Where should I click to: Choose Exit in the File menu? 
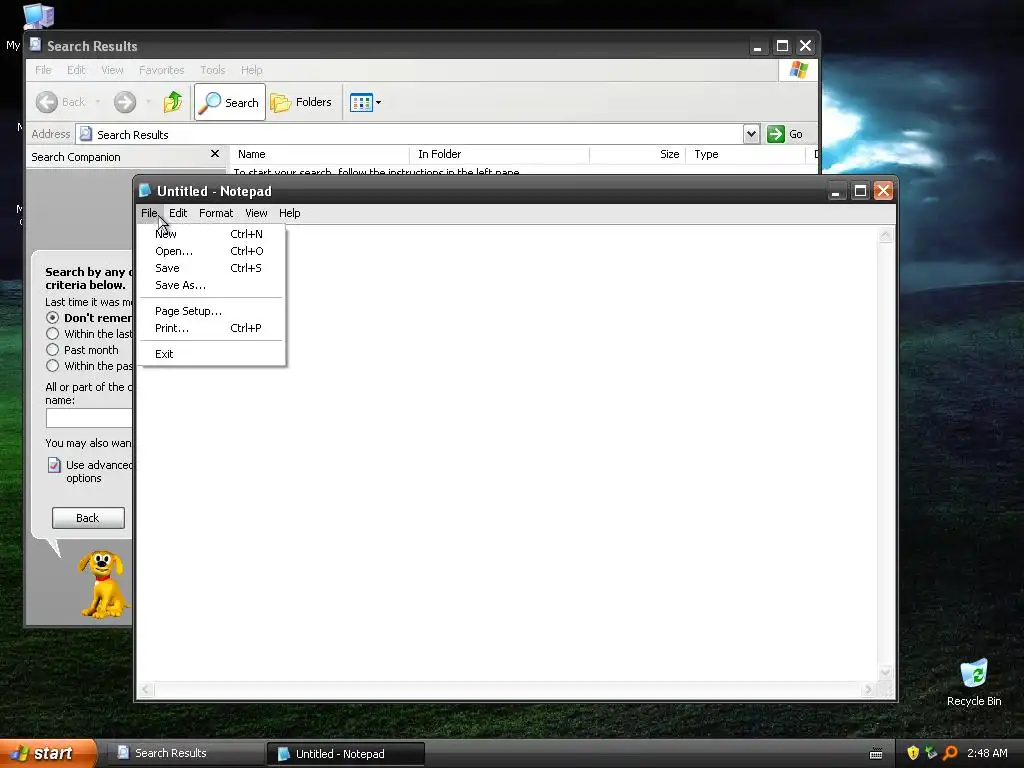click(212, 354)
